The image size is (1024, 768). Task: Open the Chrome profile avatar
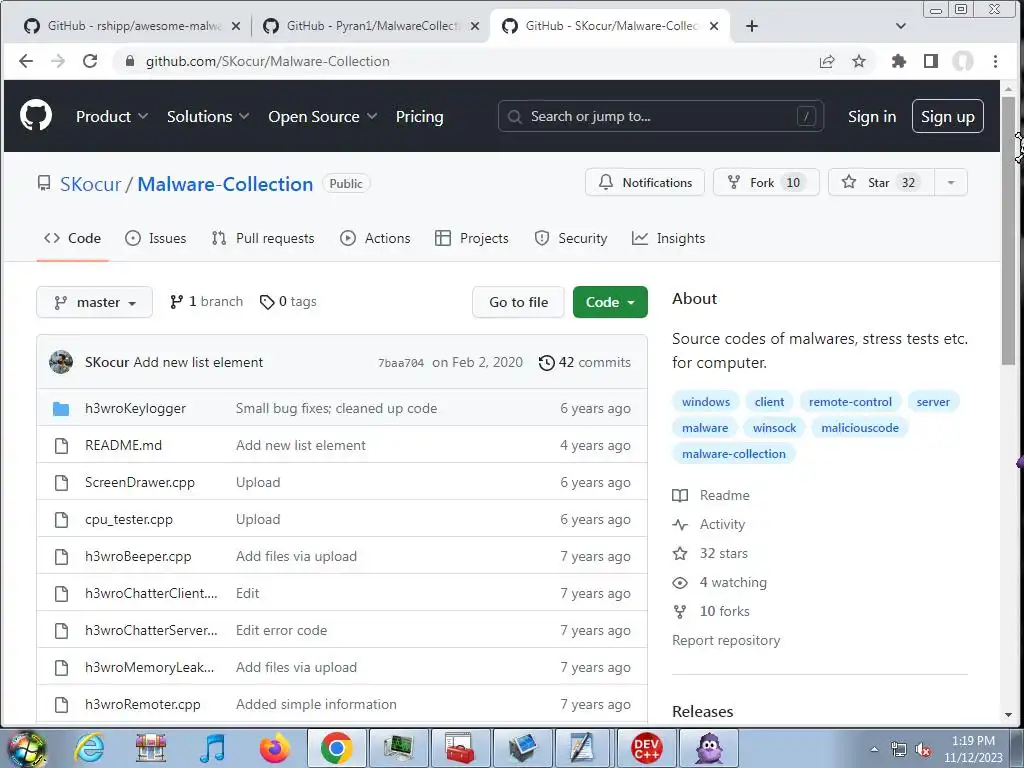(x=963, y=61)
